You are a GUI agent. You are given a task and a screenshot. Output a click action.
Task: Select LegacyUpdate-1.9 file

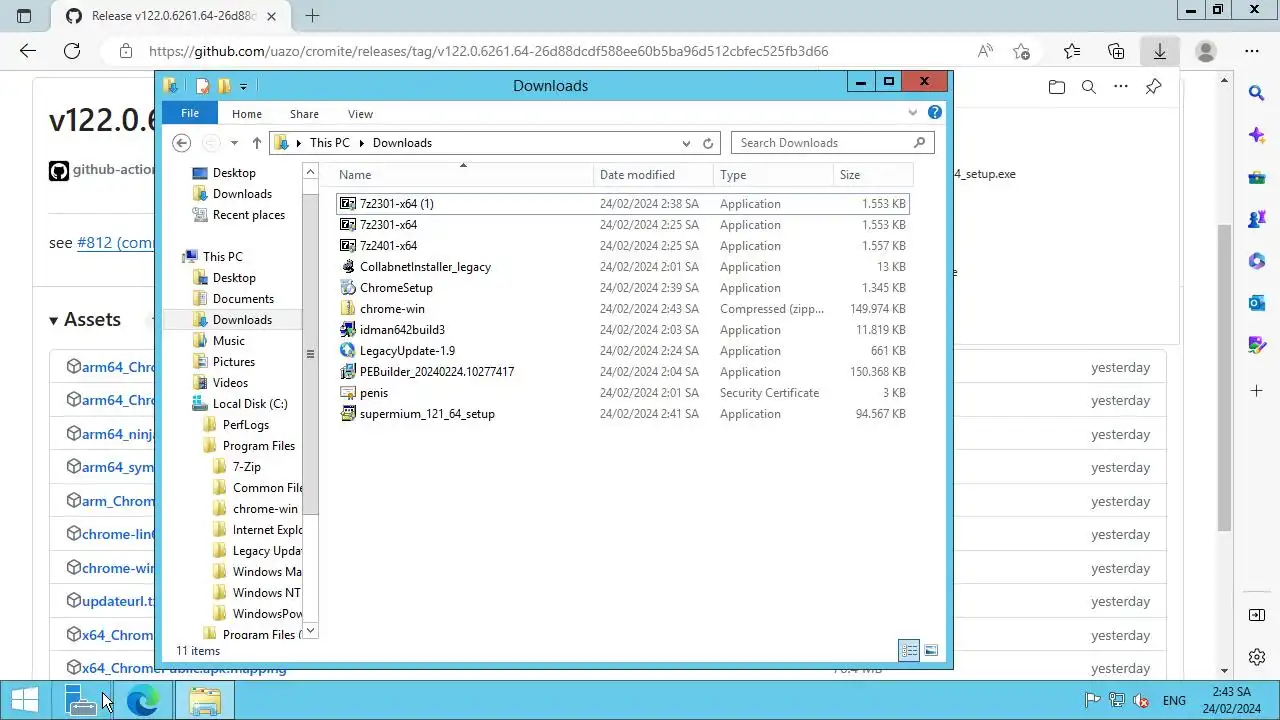coord(407,351)
